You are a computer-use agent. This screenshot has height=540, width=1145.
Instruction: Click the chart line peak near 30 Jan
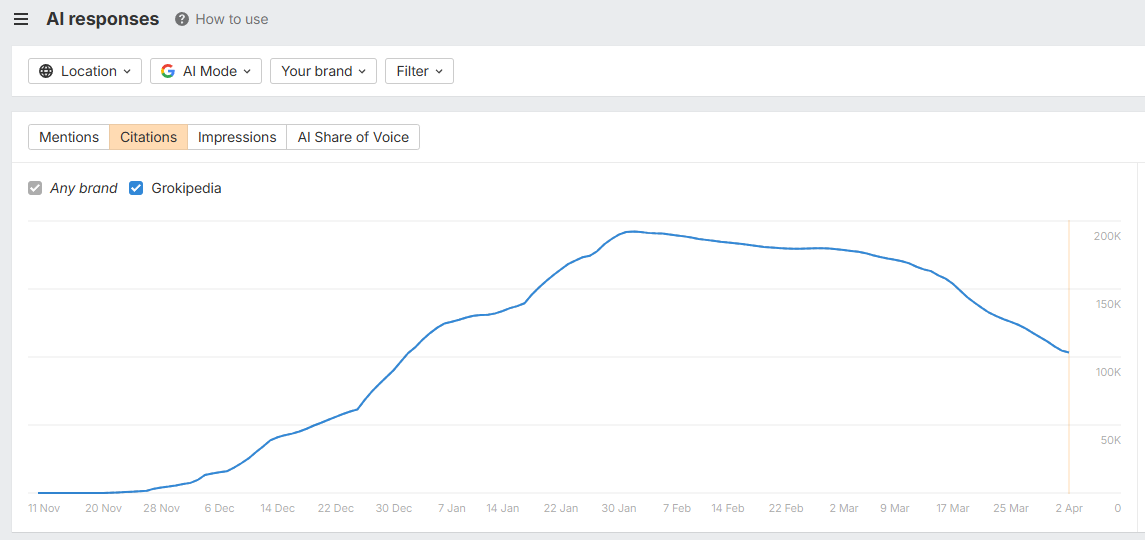(632, 231)
